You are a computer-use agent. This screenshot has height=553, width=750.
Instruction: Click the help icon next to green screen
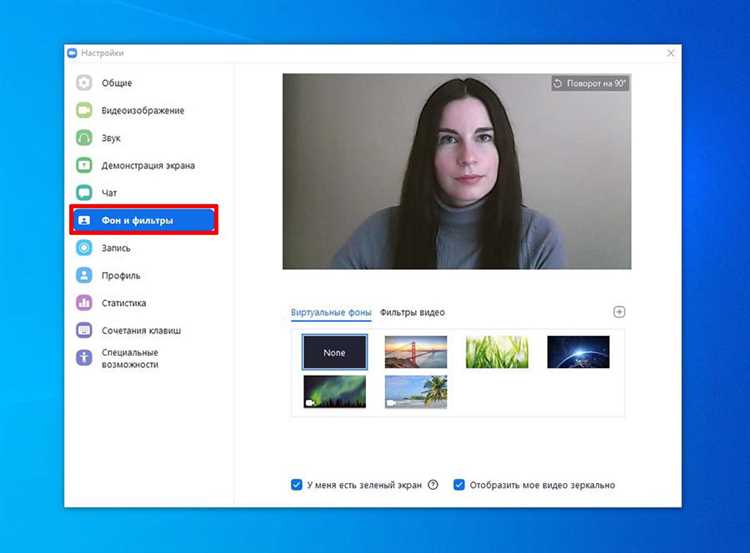[x=433, y=485]
